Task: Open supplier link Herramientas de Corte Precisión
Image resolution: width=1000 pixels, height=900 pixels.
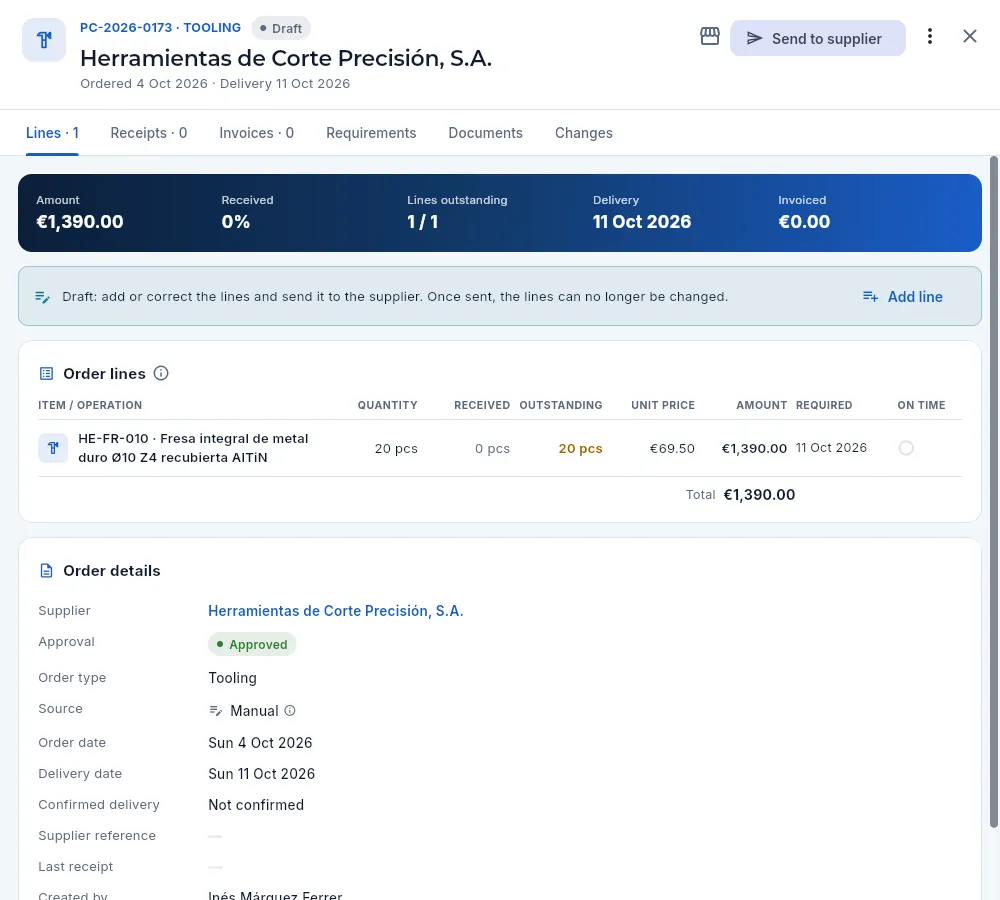Action: click(x=335, y=611)
